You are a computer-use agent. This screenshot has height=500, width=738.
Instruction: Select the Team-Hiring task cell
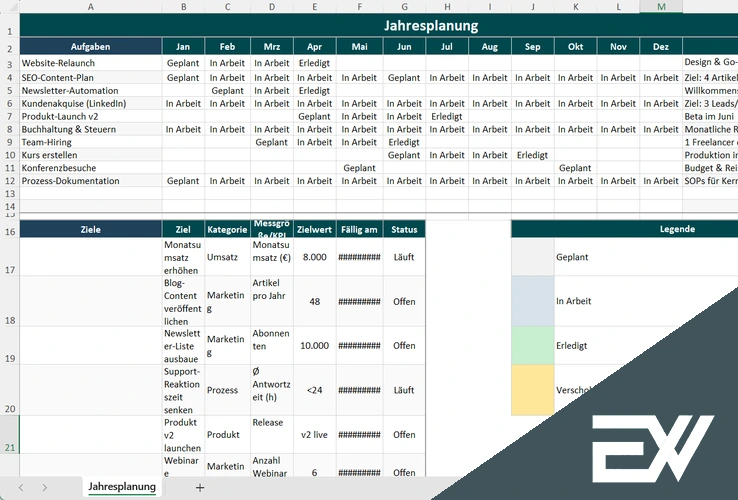90,142
